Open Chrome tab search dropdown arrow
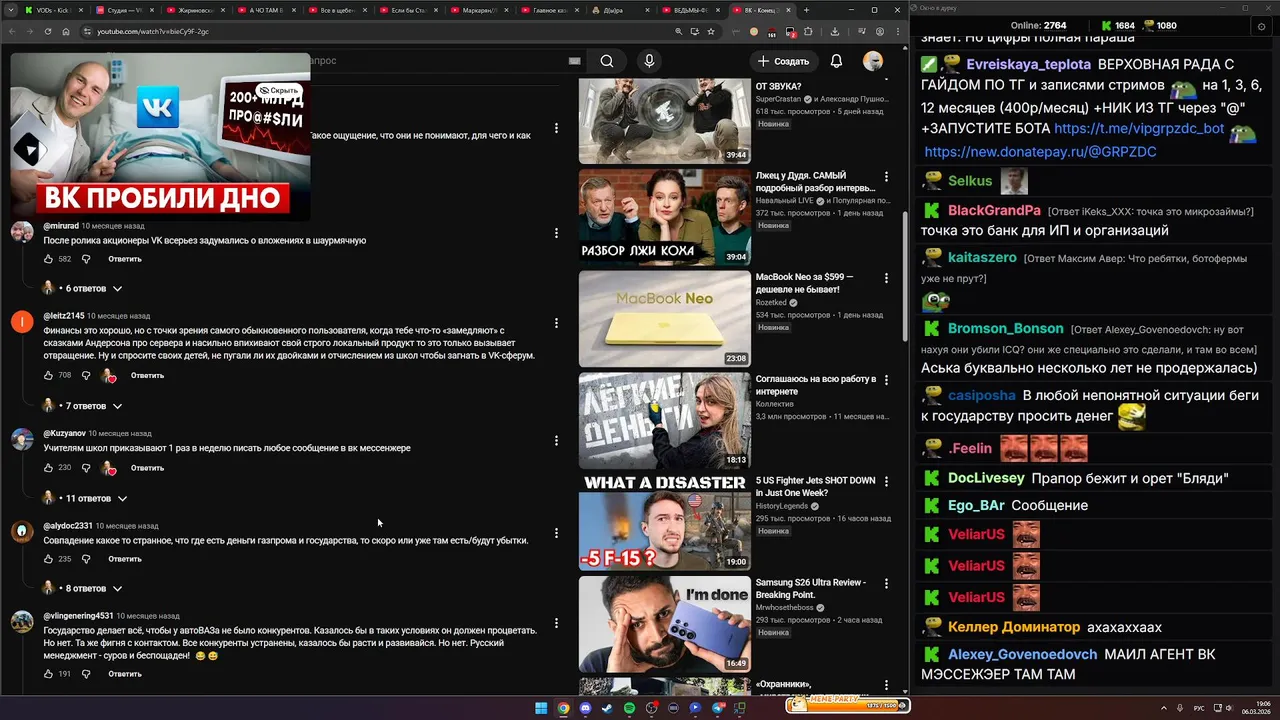1280x720 pixels. 10,10
